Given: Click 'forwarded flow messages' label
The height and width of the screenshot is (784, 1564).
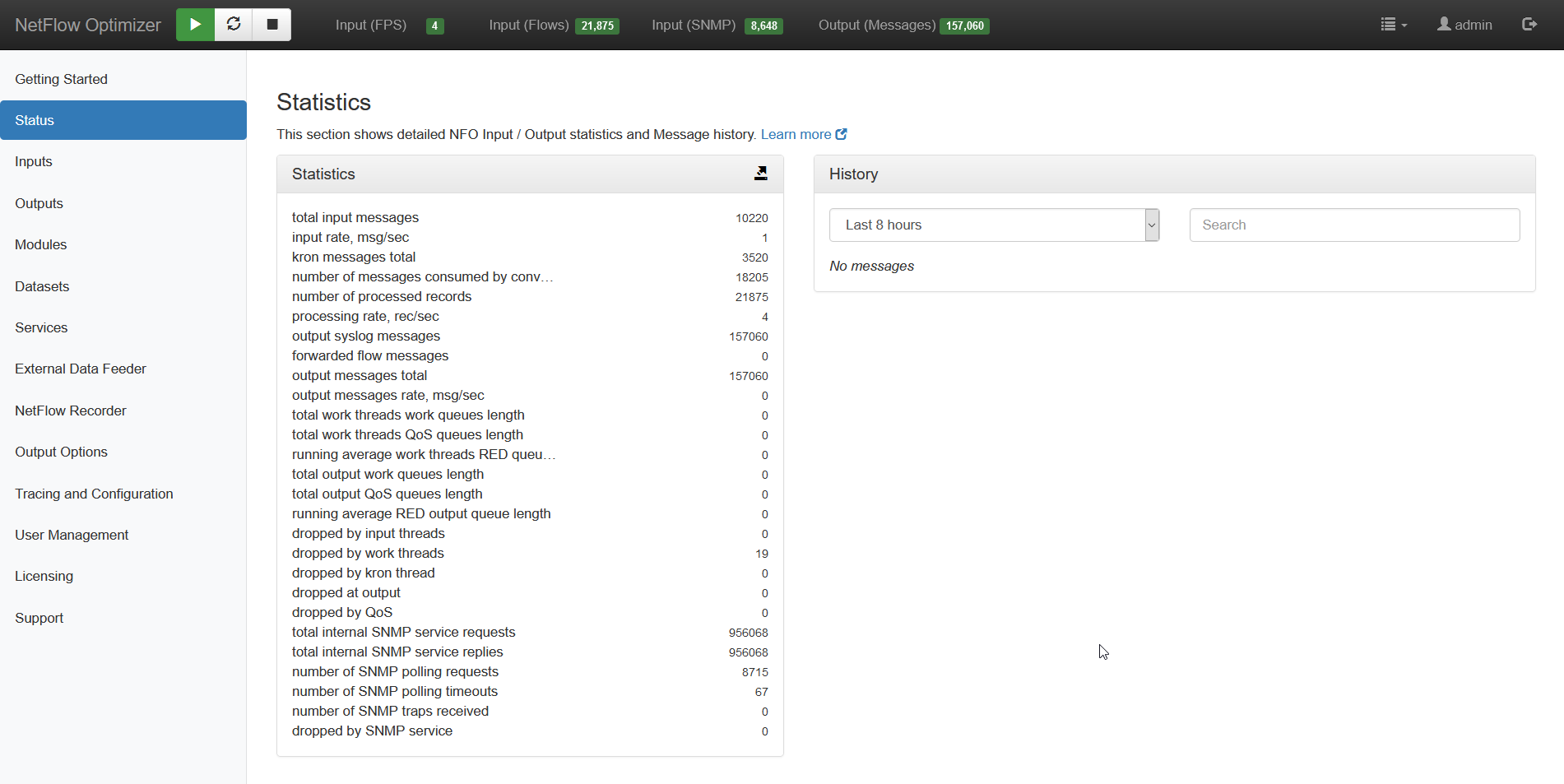Looking at the screenshot, I should [x=370, y=355].
